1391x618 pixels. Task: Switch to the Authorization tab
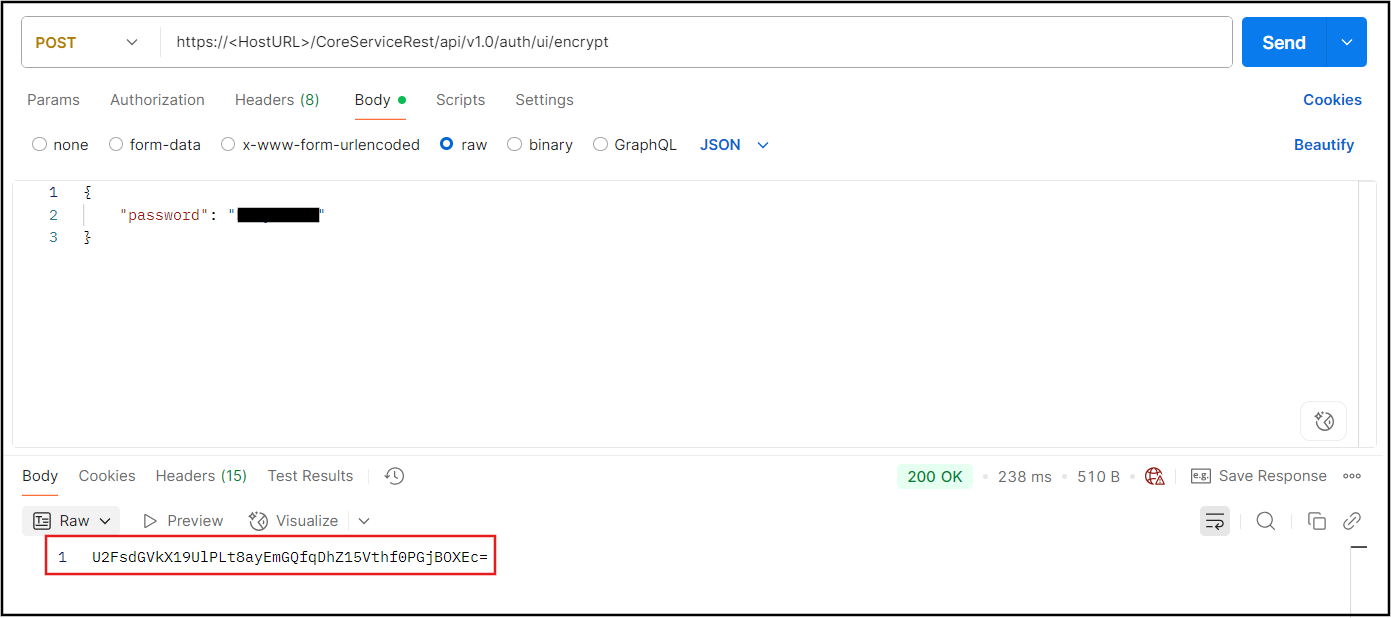[157, 100]
